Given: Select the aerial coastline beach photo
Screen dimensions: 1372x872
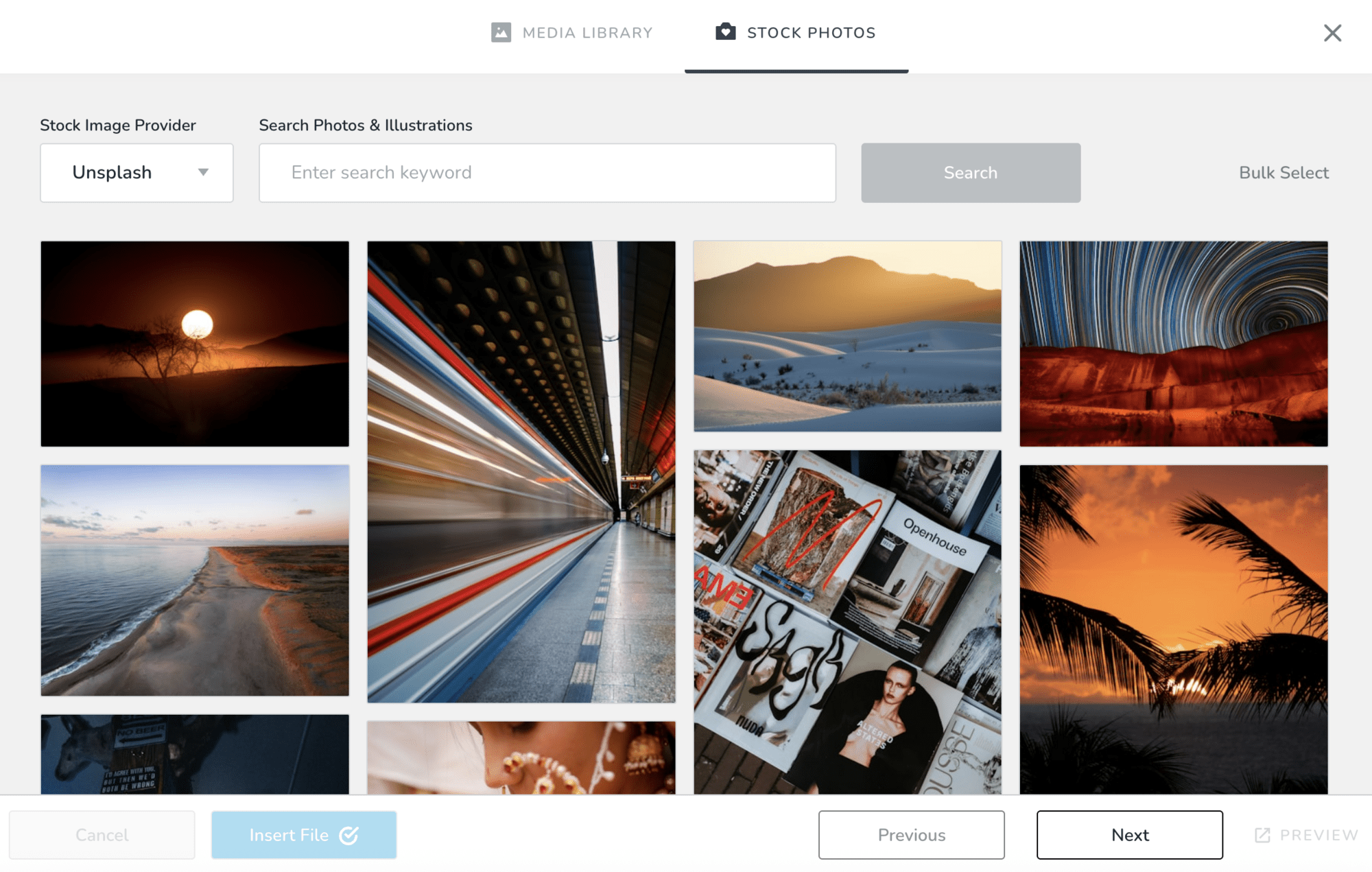Looking at the screenshot, I should click(195, 580).
